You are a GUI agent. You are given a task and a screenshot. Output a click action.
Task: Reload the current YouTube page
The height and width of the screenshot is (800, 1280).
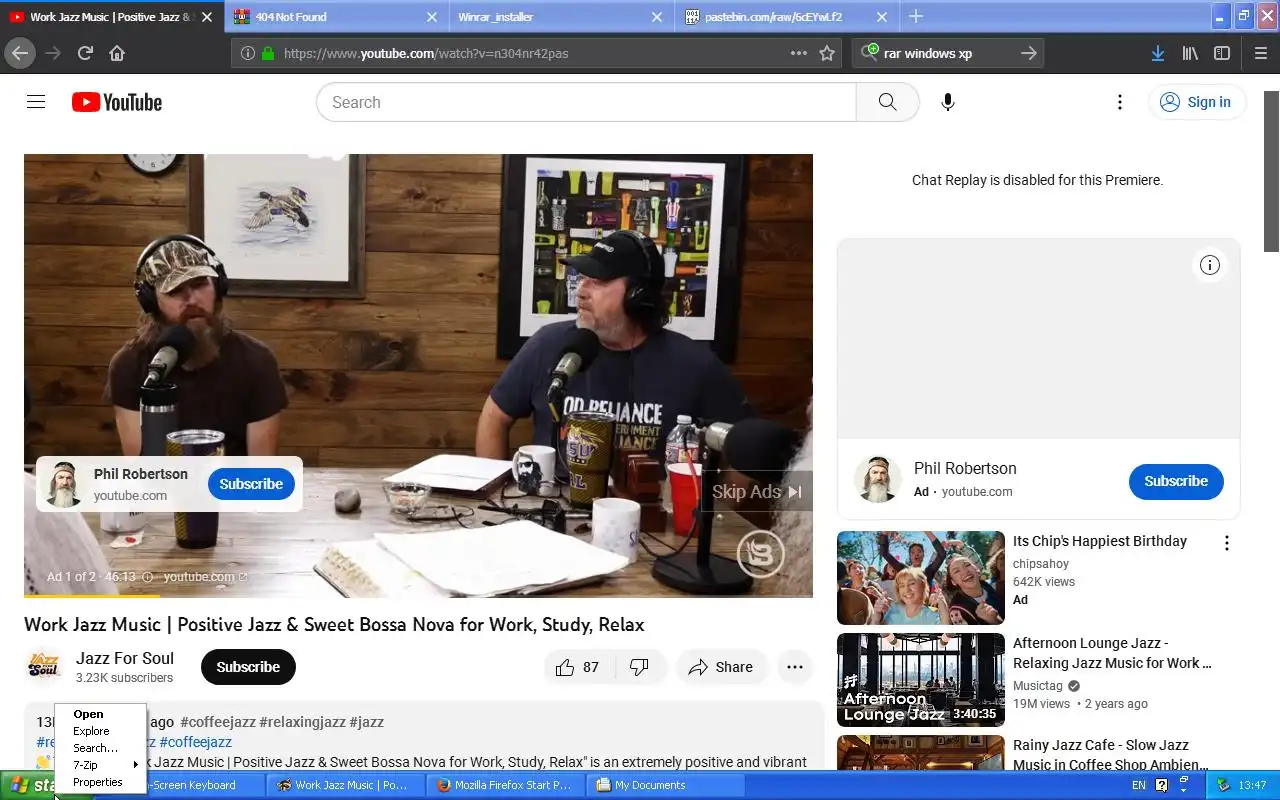[x=85, y=53]
